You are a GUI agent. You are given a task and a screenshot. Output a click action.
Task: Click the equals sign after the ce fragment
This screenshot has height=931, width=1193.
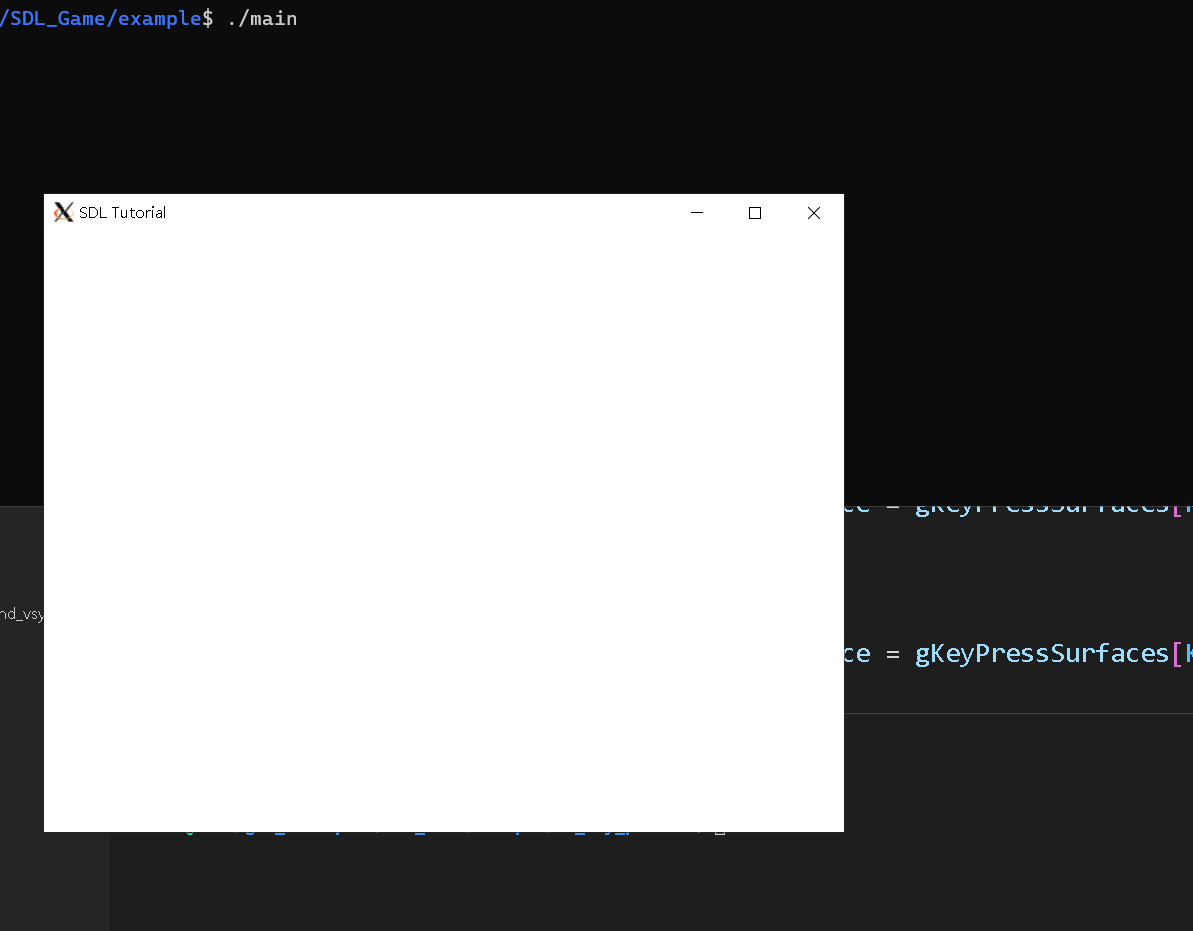(892, 652)
